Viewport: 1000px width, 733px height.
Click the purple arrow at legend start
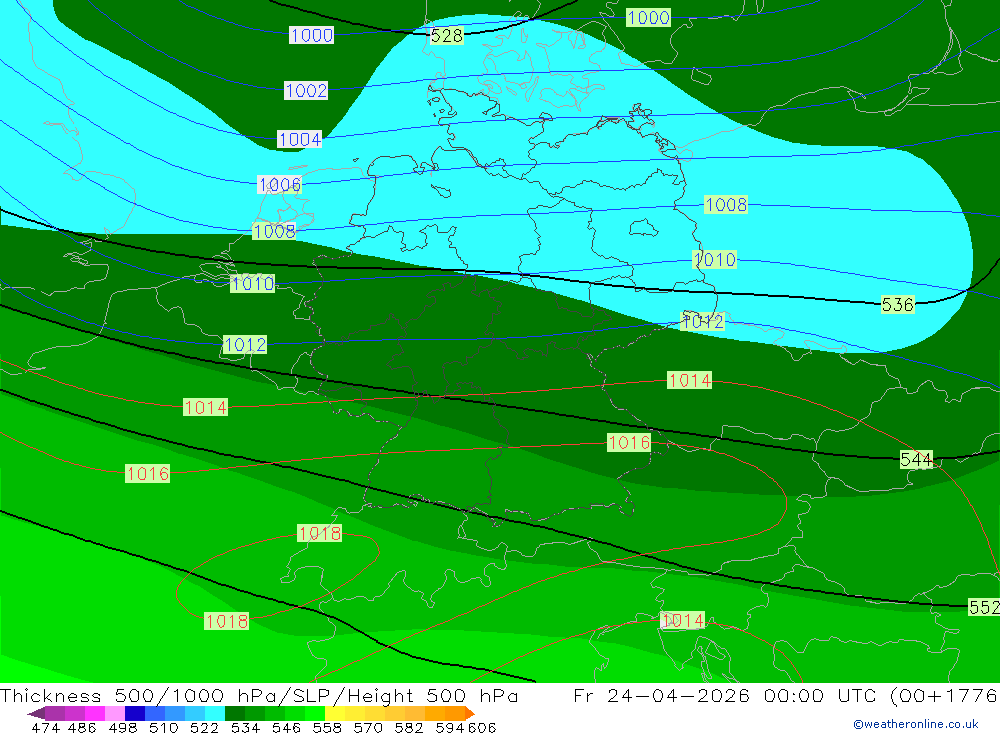pos(36,713)
